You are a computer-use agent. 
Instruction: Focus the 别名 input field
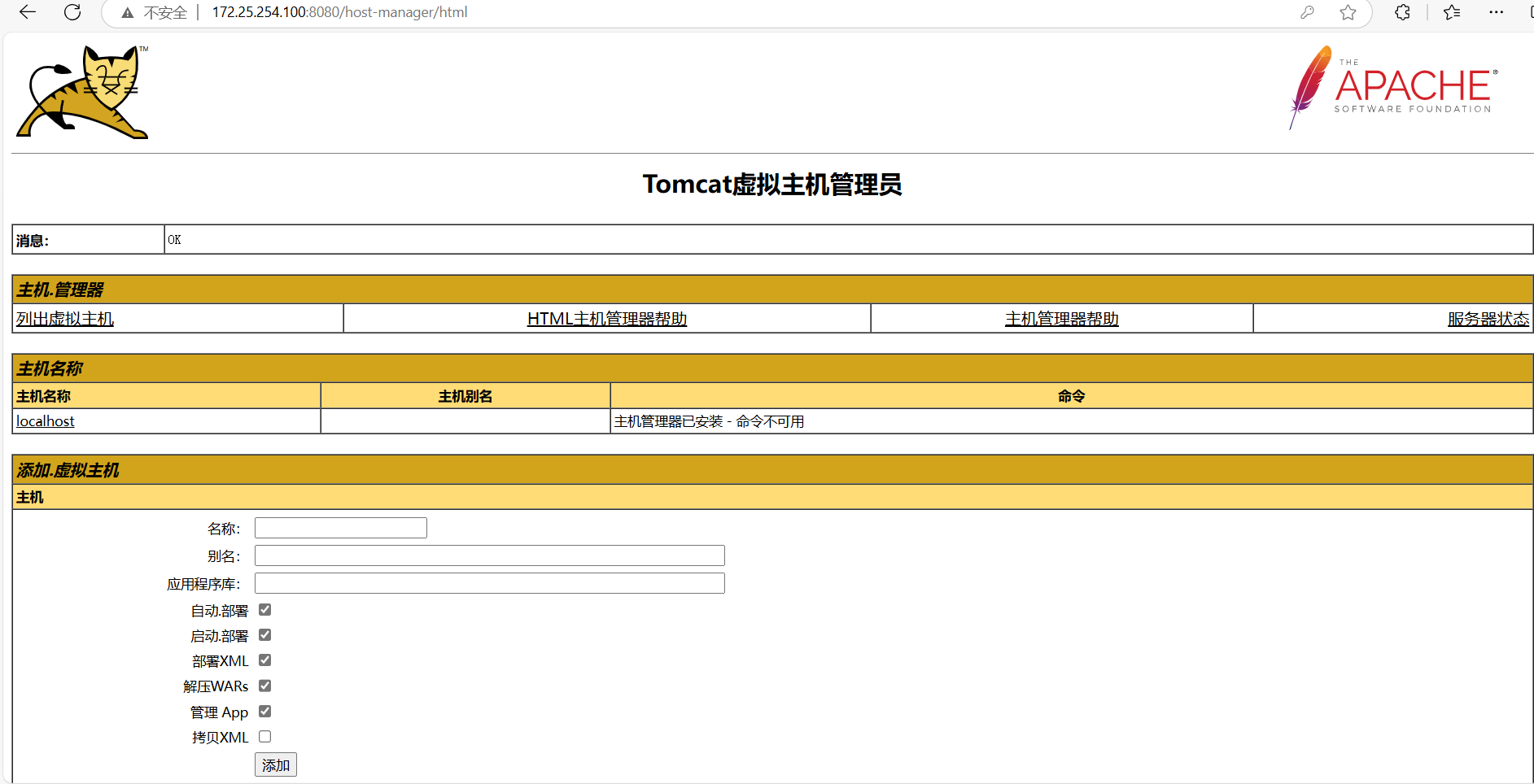tap(490, 555)
